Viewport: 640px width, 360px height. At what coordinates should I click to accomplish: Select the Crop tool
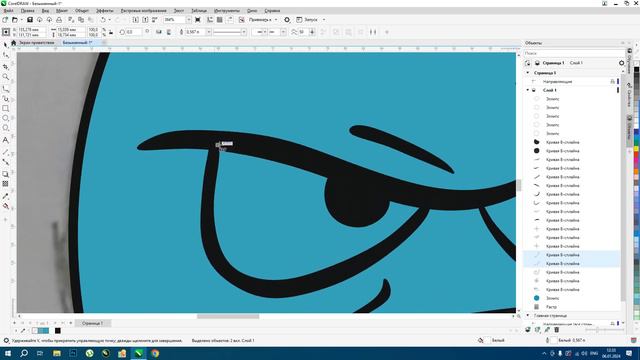point(5,66)
